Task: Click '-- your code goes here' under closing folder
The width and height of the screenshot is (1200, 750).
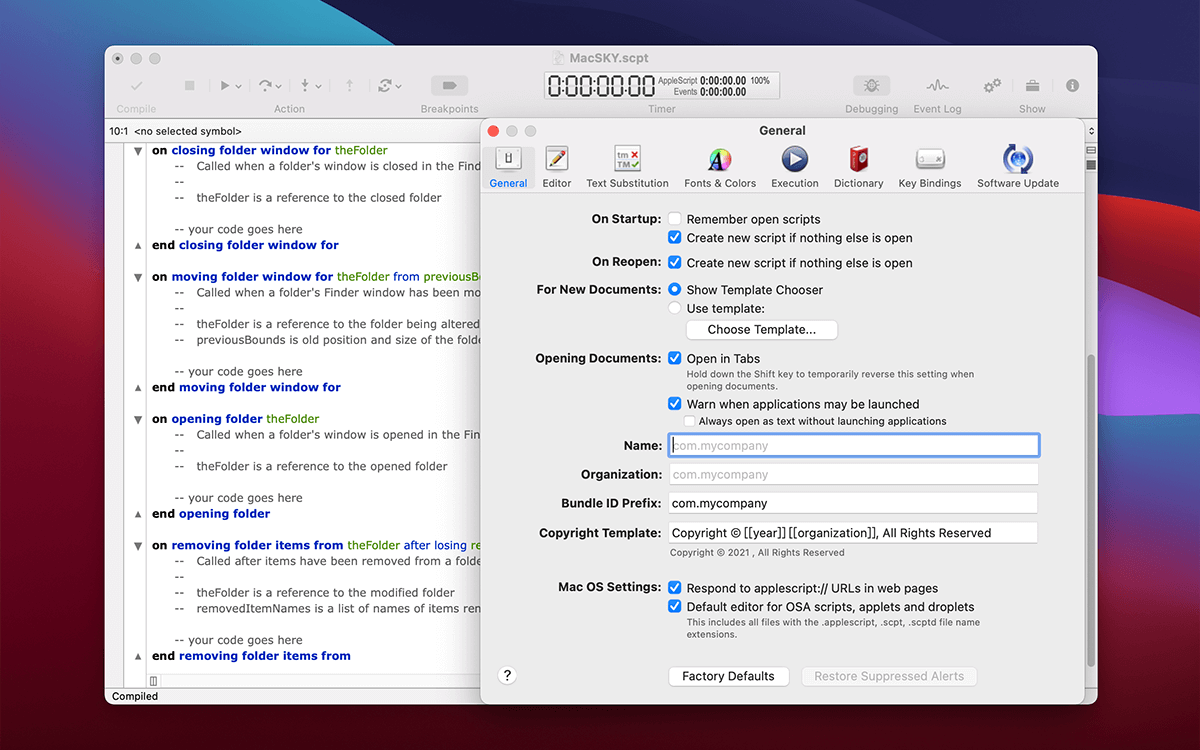Action: click(x=238, y=229)
